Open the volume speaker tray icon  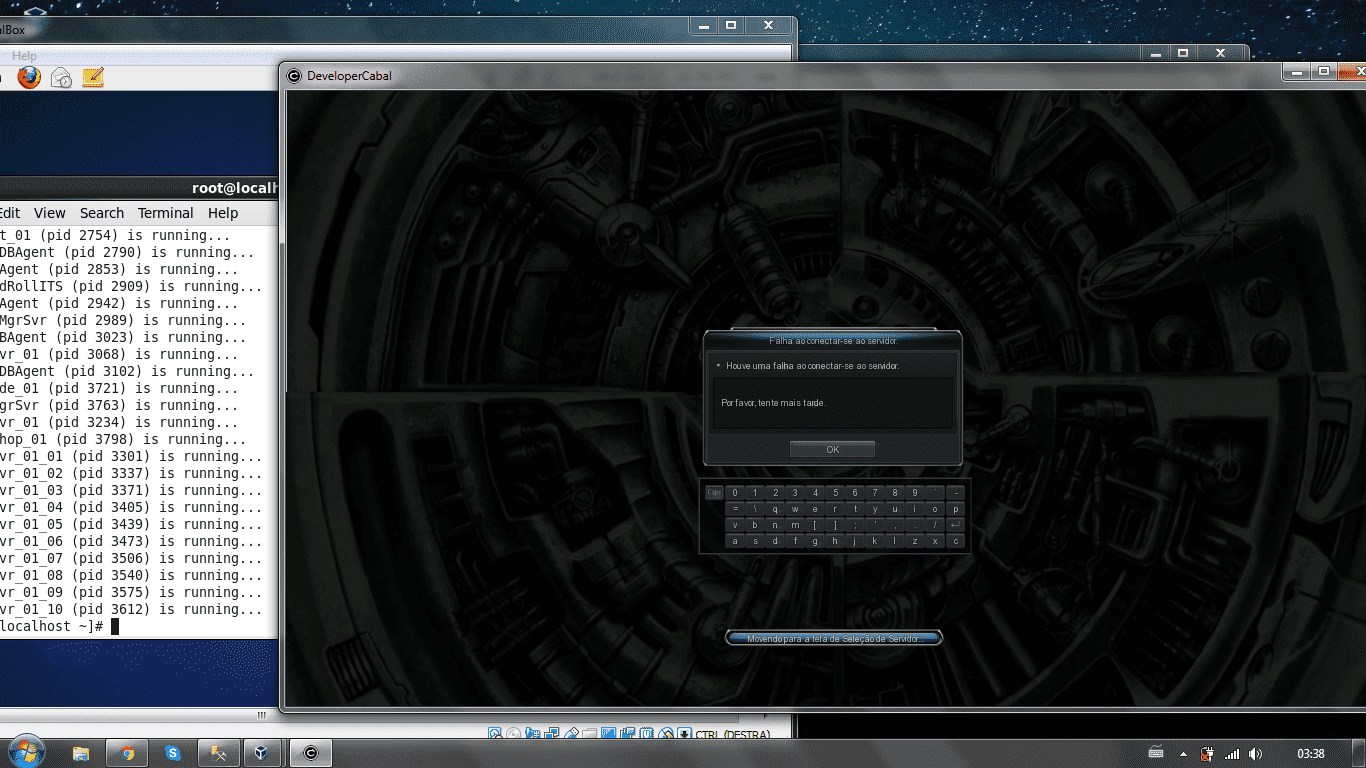click(1256, 754)
